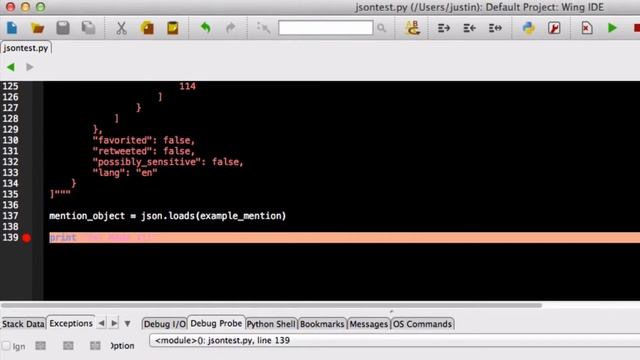Image resolution: width=640 pixels, height=360 pixels.
Task: Show previous tabs with the left tab arrow
Action: 101,324
